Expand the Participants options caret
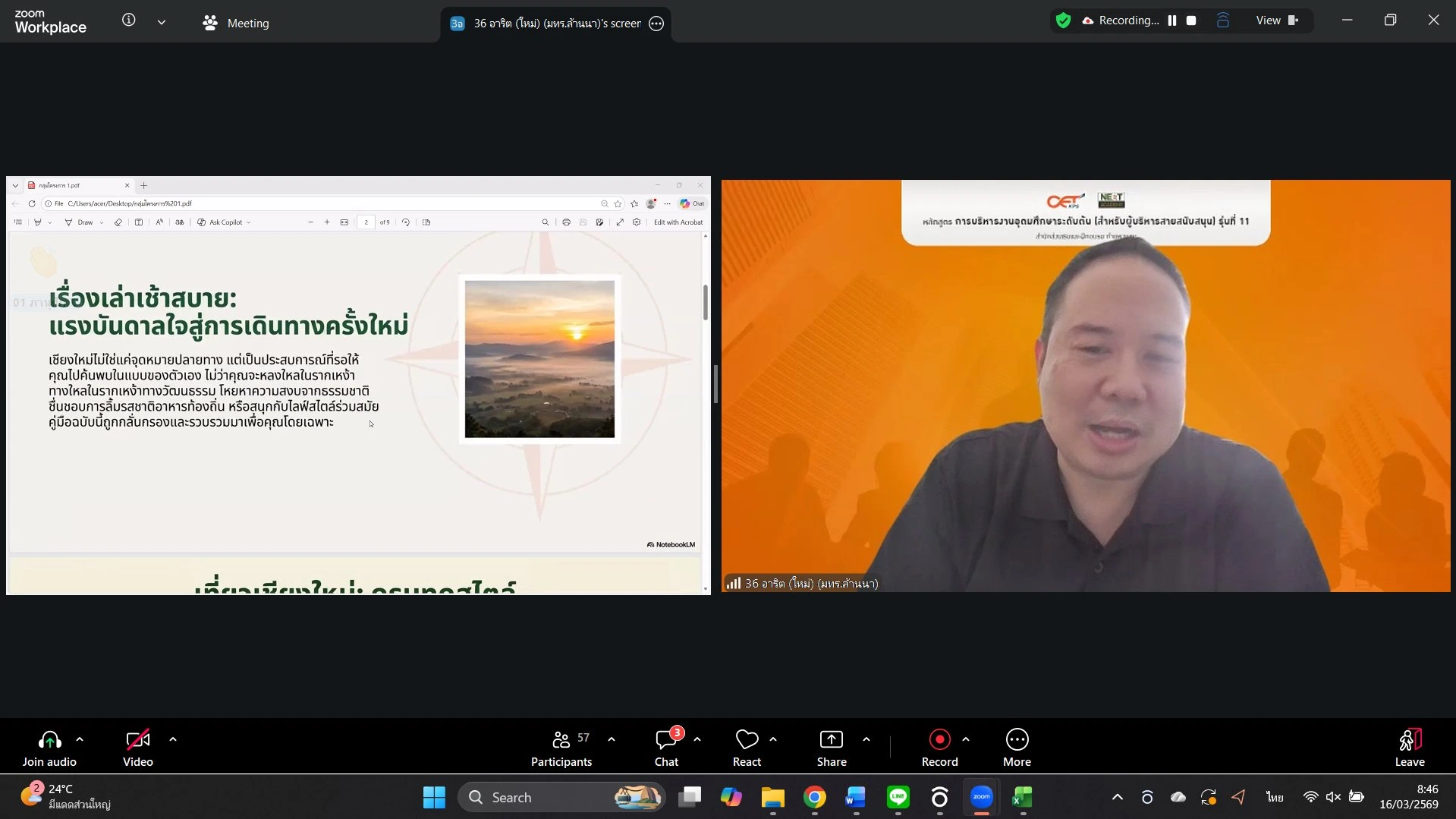Viewport: 1456px width, 819px height. (x=612, y=739)
